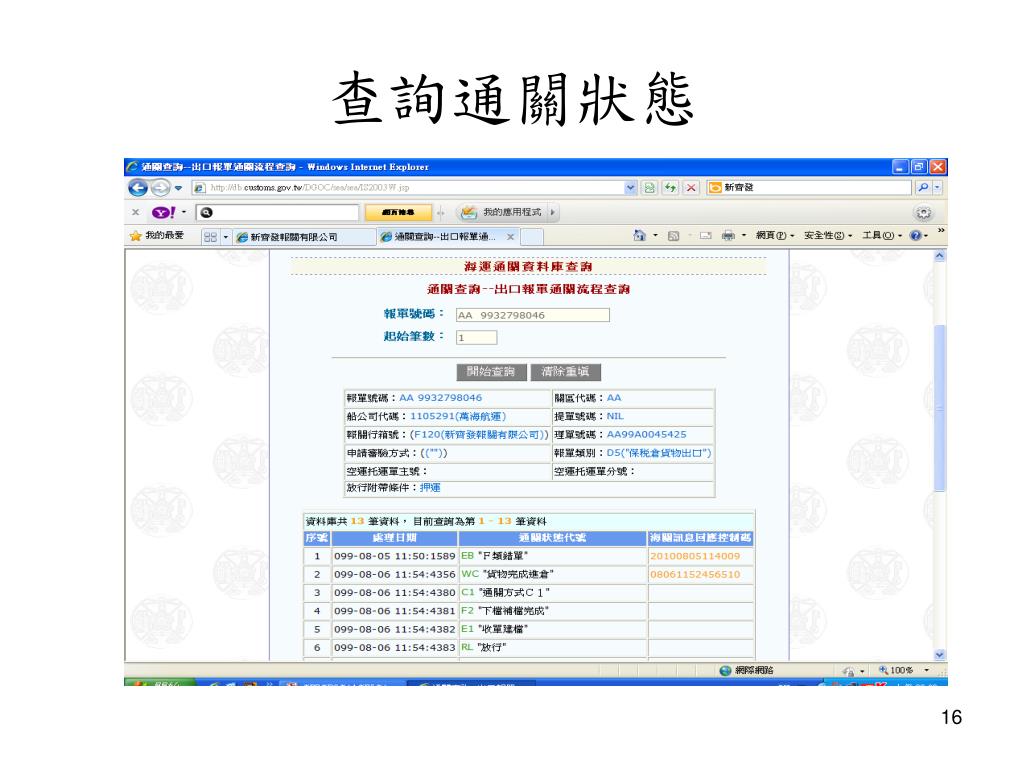Click the Yahoo toolbar search input
This screenshot has width=1024, height=768.
coord(278,212)
